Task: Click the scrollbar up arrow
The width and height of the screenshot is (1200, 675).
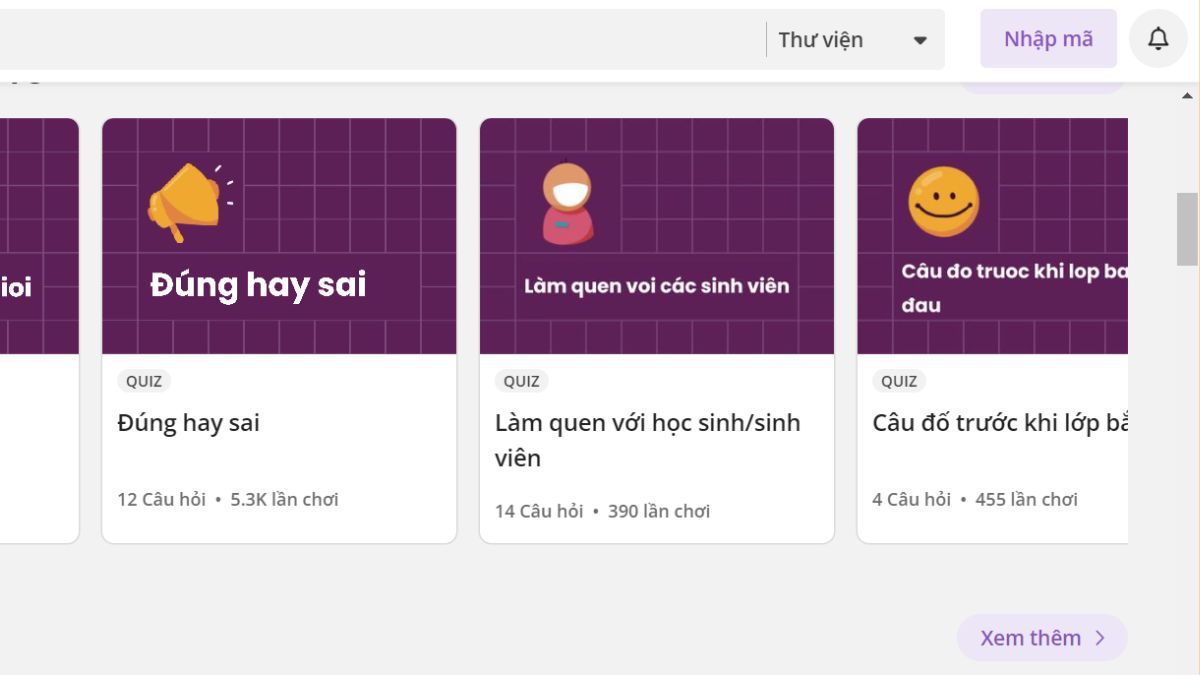Action: pyautogui.click(x=1187, y=96)
